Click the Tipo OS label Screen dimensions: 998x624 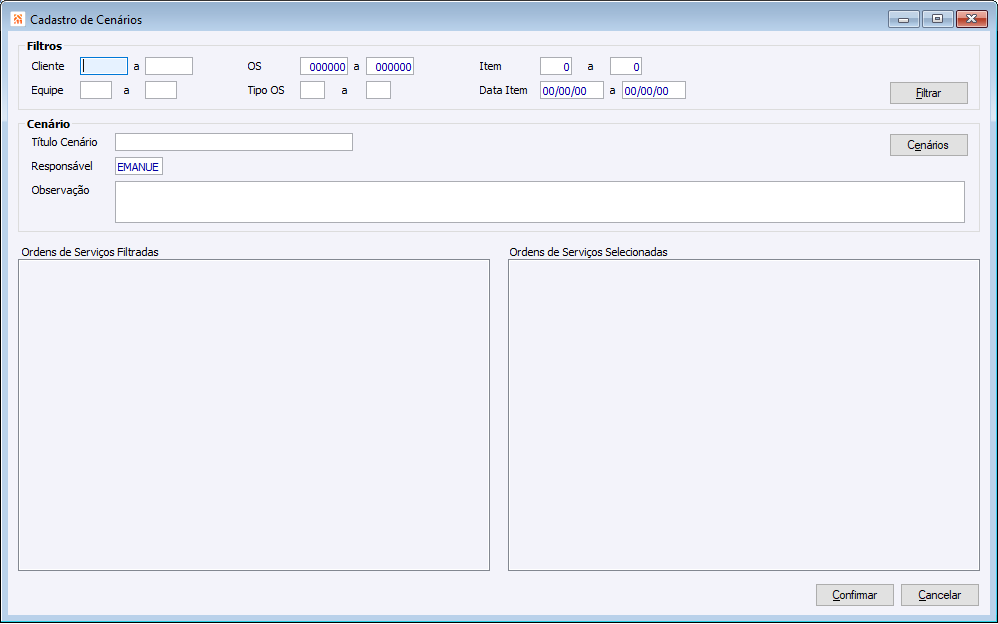[266, 90]
